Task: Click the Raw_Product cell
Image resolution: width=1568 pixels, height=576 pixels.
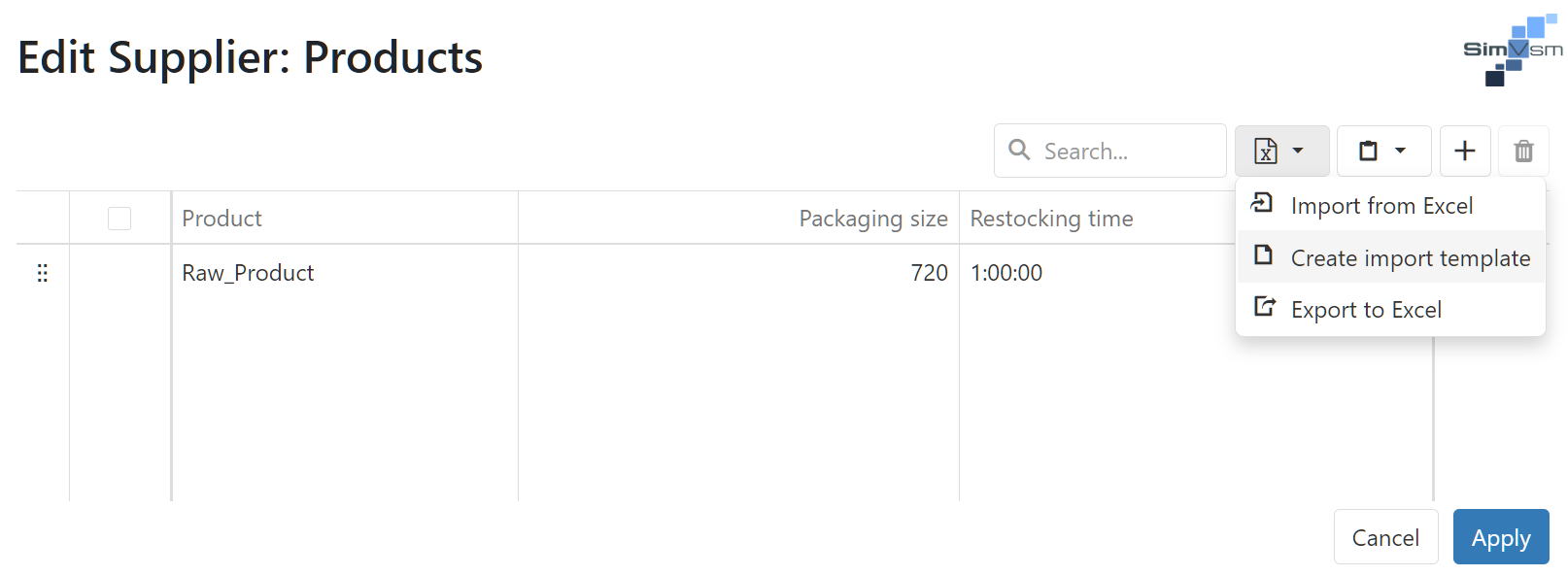Action: (248, 273)
